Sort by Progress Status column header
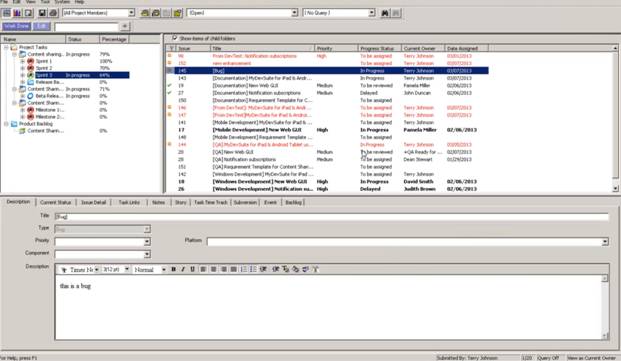The width and height of the screenshot is (621, 361). pos(380,48)
